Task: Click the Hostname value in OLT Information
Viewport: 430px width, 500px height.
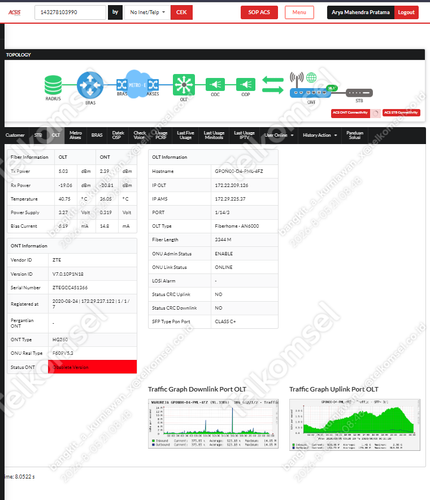Action: [x=239, y=171]
